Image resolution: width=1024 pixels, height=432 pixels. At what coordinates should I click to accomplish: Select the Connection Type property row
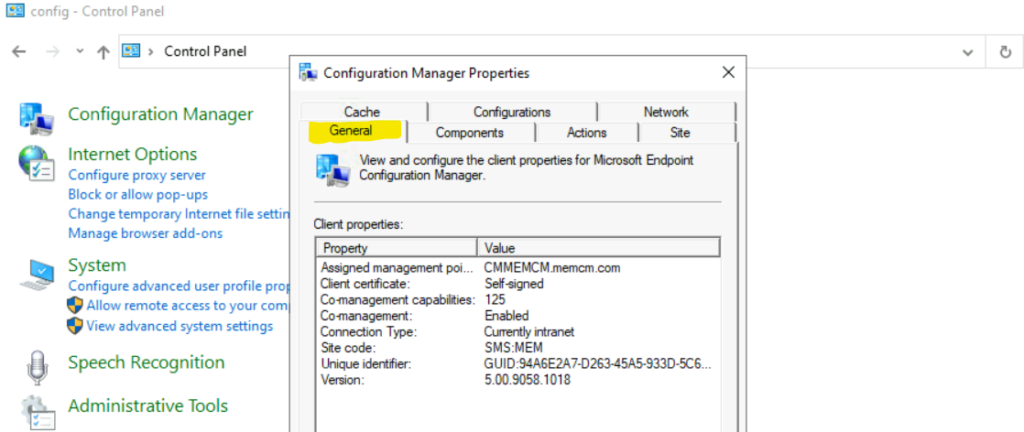tap(518, 332)
